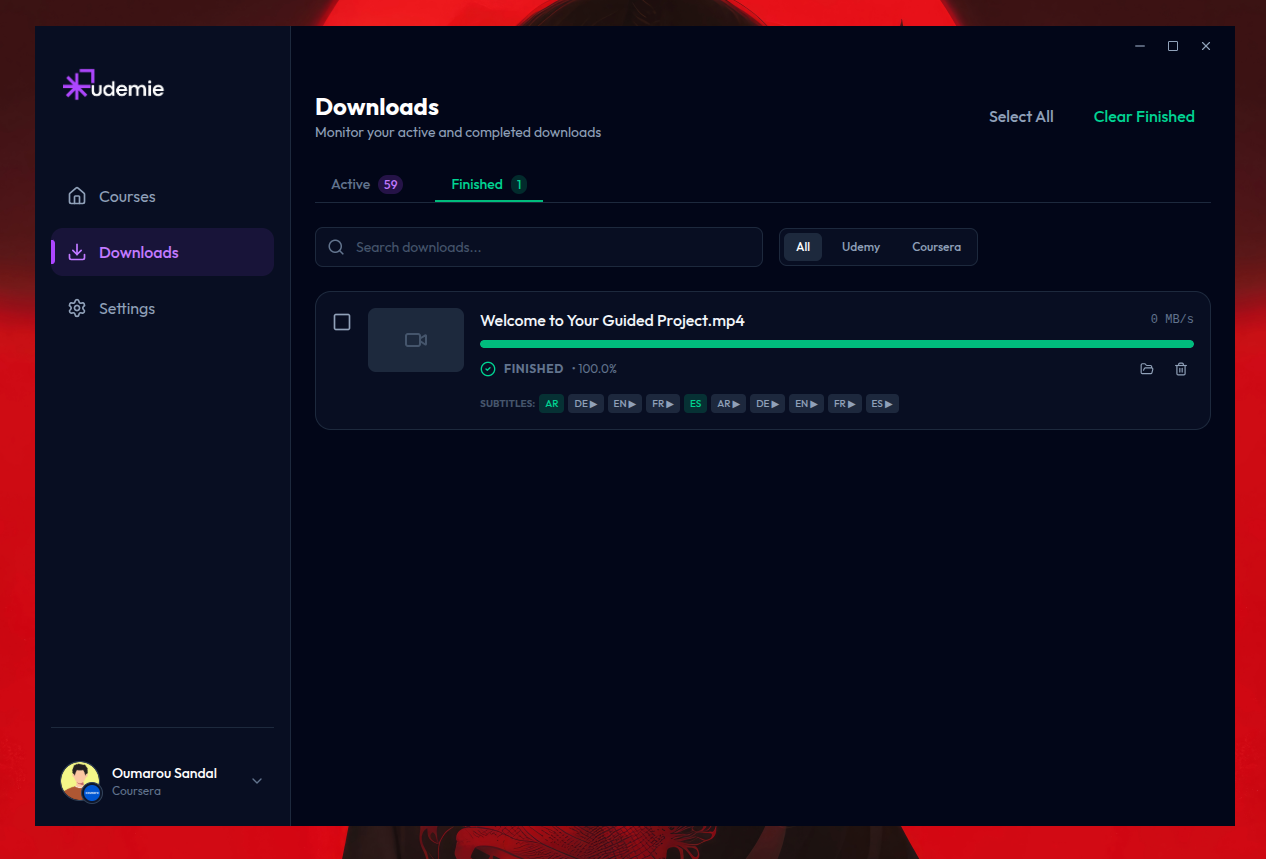Screen dimensions: 1266x859
Task: Tick the checkbox next to the finished download
Action: (x=341, y=321)
